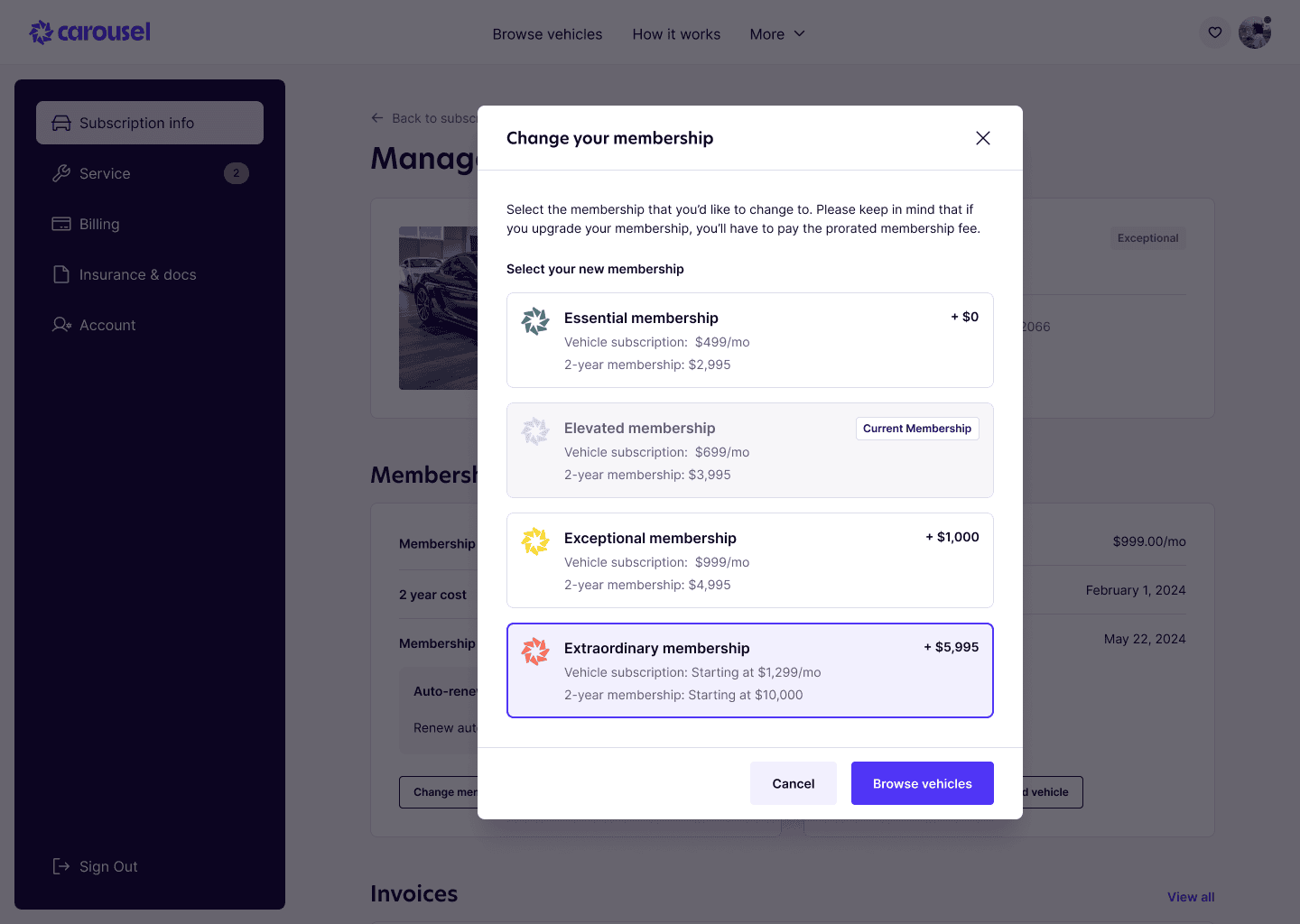The height and width of the screenshot is (924, 1300).
Task: Click the red Extraordinary membership icon
Action: point(535,651)
